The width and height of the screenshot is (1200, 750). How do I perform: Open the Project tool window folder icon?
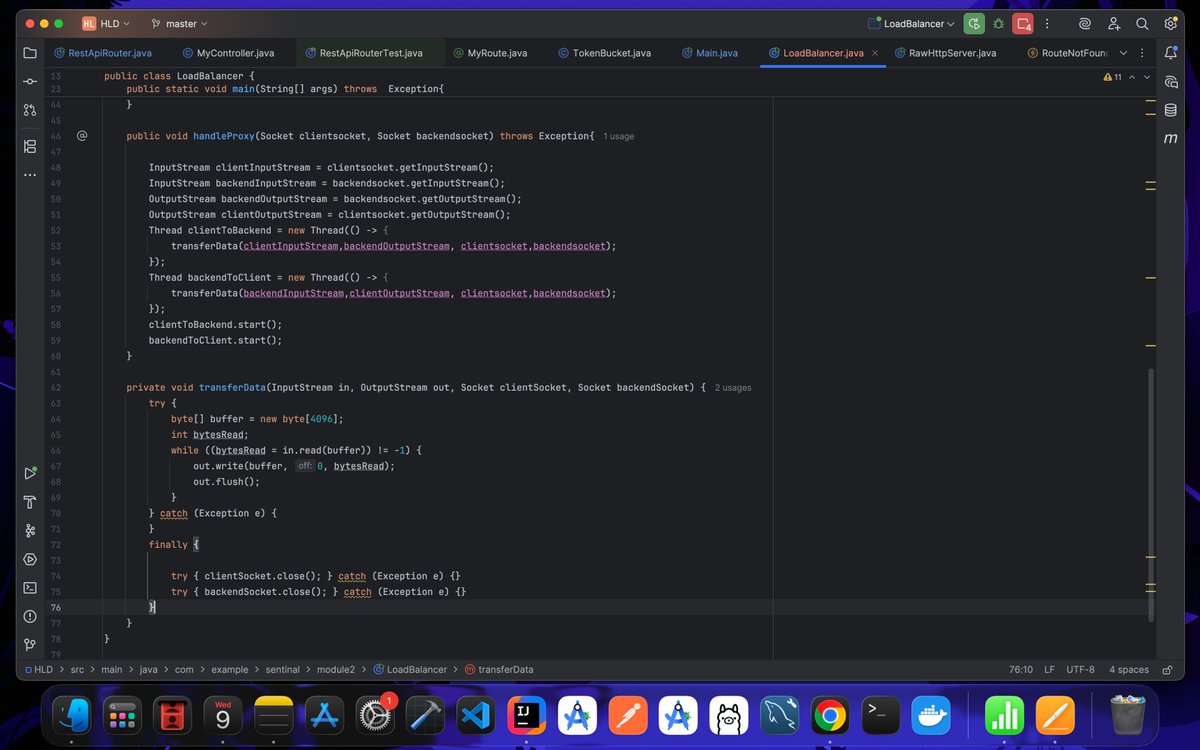[x=30, y=53]
